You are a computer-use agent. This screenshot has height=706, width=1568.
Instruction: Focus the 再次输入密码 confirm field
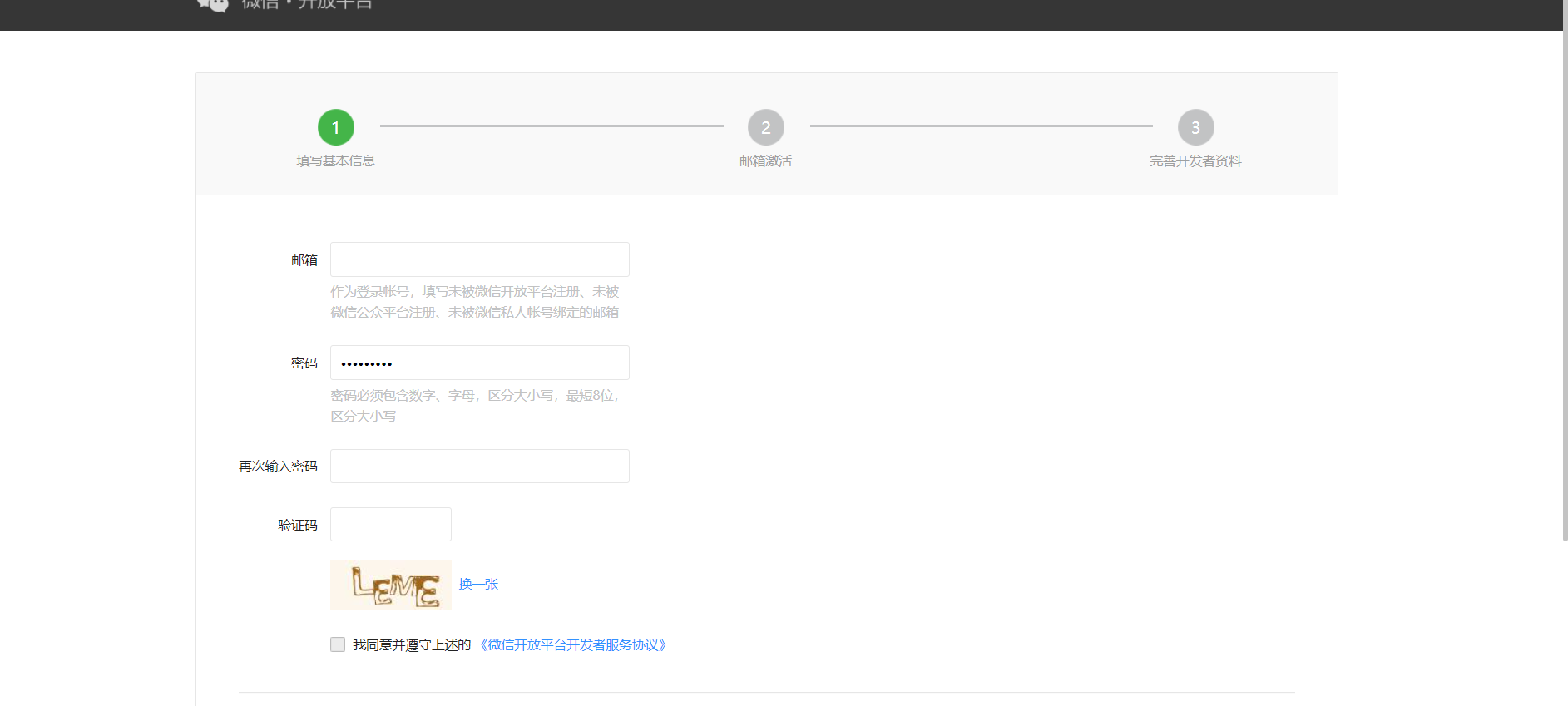(480, 466)
